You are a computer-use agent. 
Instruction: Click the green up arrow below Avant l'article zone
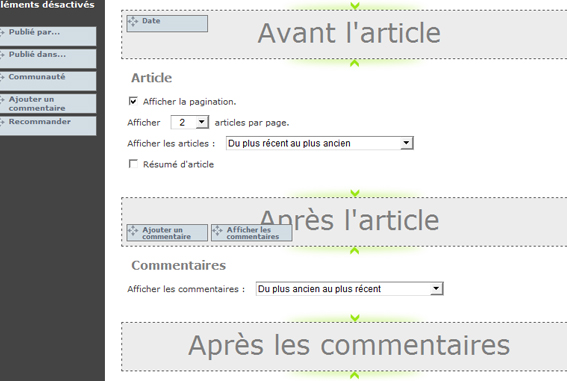click(x=355, y=63)
